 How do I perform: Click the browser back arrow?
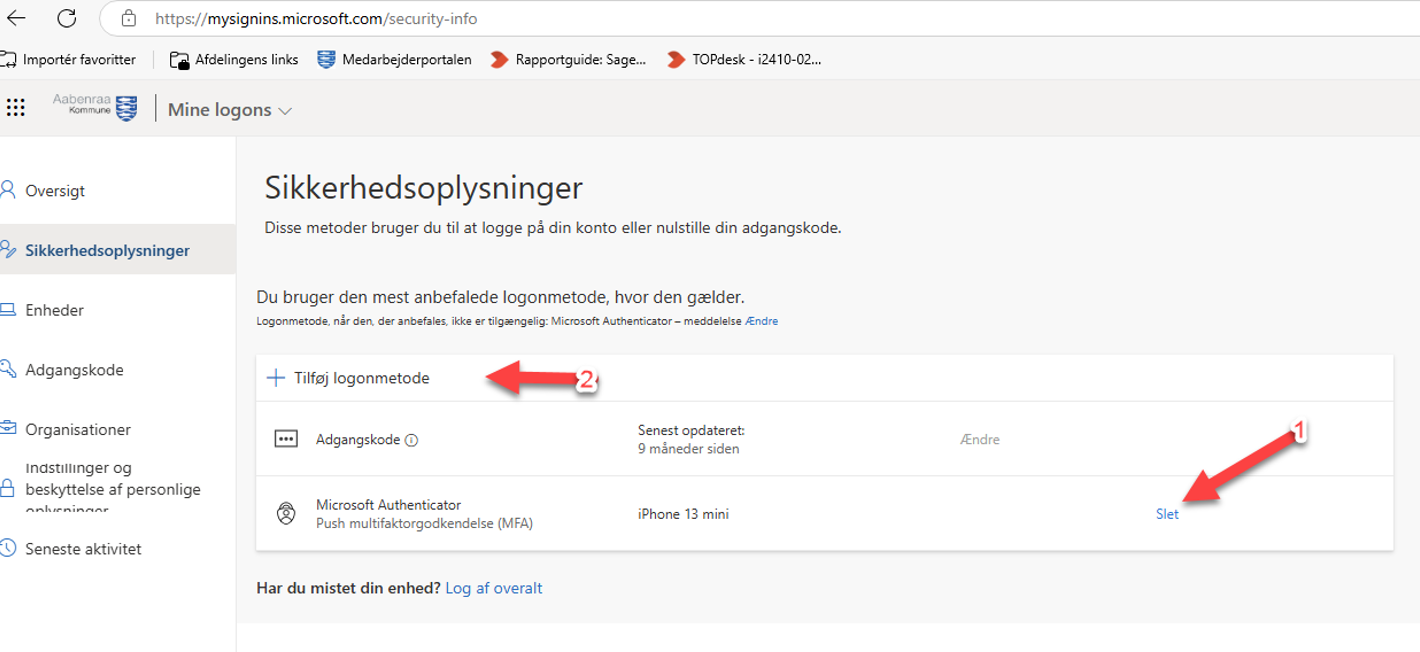(17, 18)
